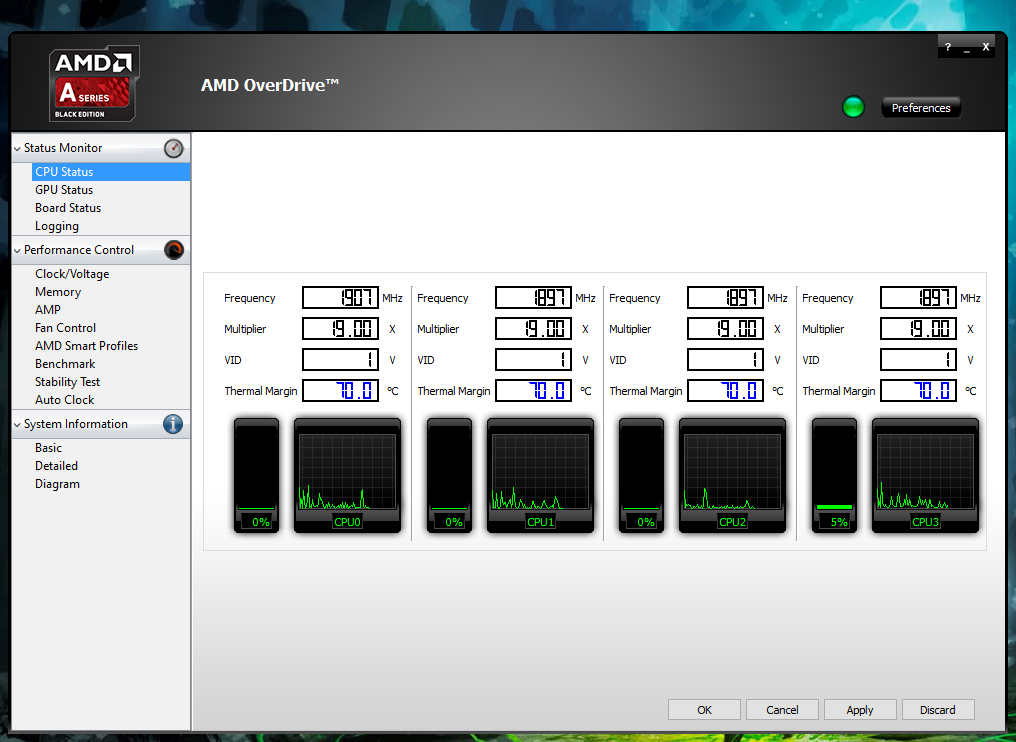Click the CPU1 multiplier readout field

533,329
